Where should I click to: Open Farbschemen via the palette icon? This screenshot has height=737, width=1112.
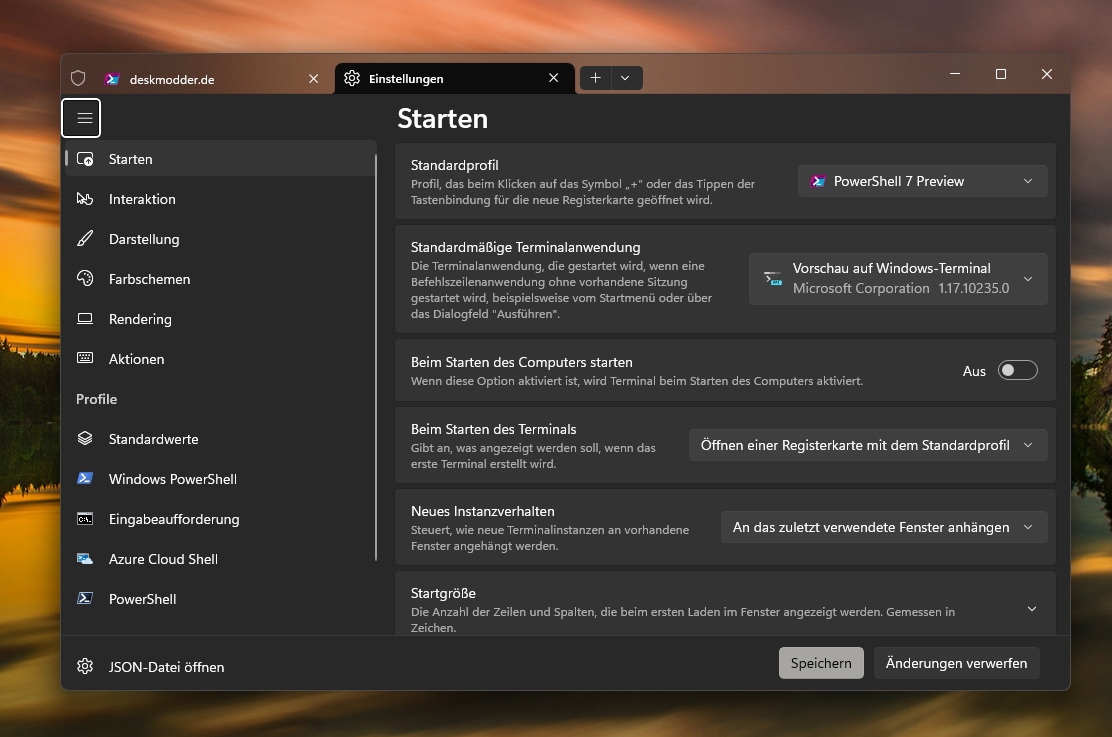[x=85, y=279]
